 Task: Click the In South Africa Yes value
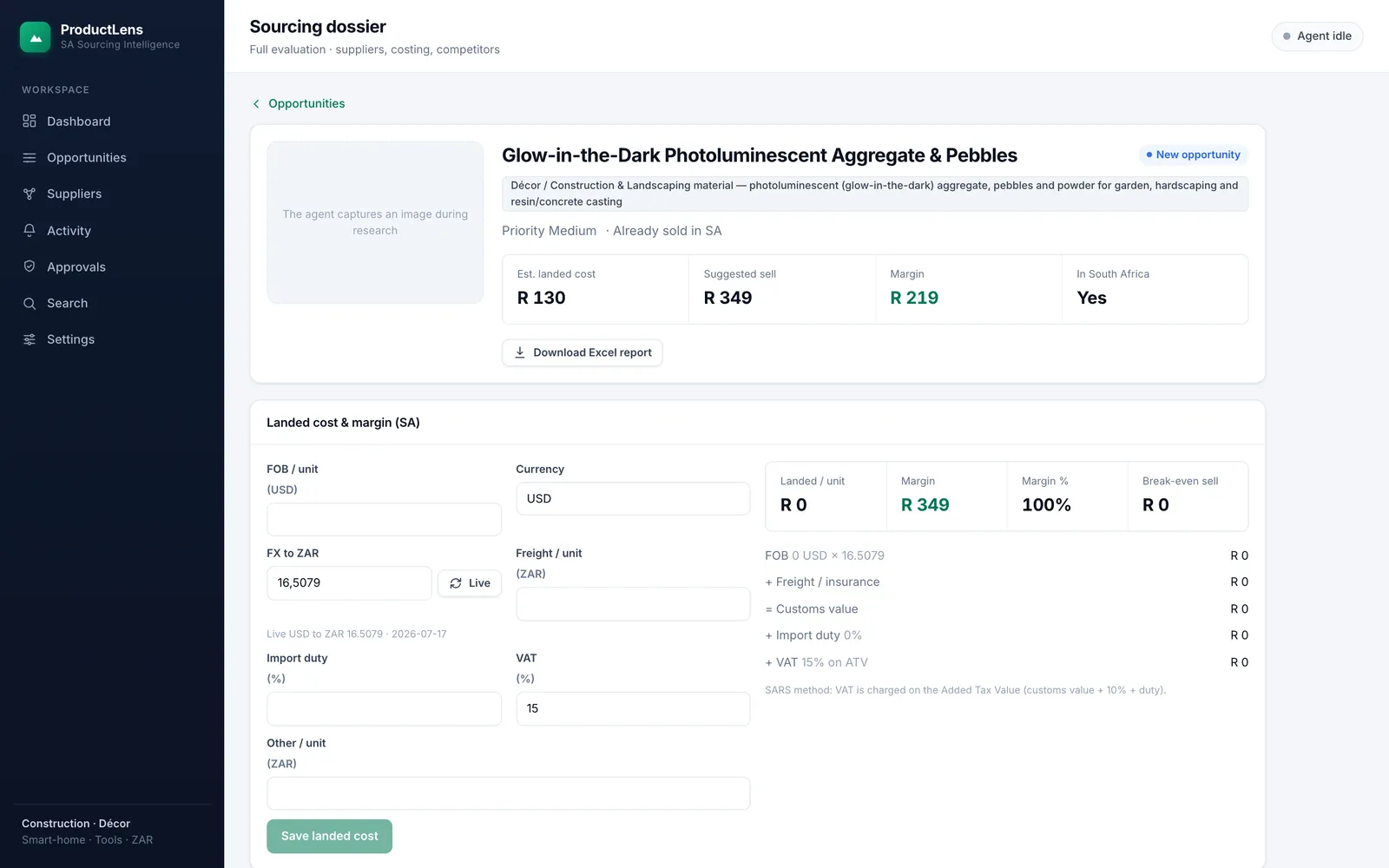1091,298
